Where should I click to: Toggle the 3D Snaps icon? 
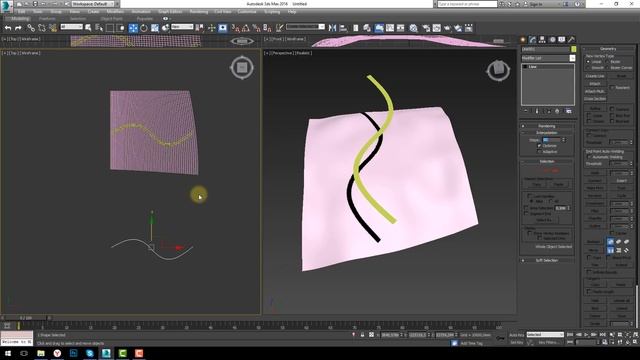point(236,28)
